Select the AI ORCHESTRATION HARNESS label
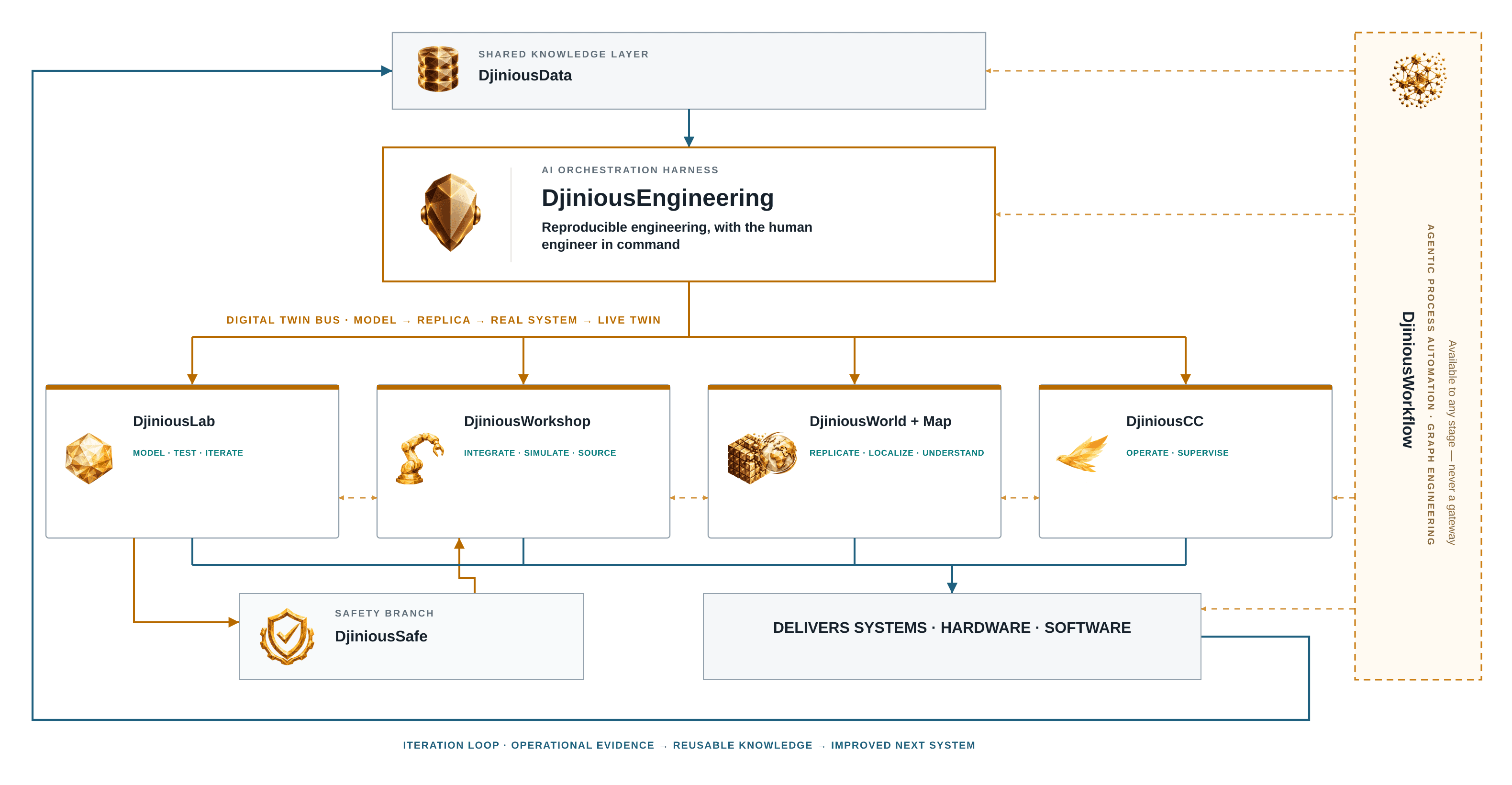The image size is (1512, 785). 630,170
